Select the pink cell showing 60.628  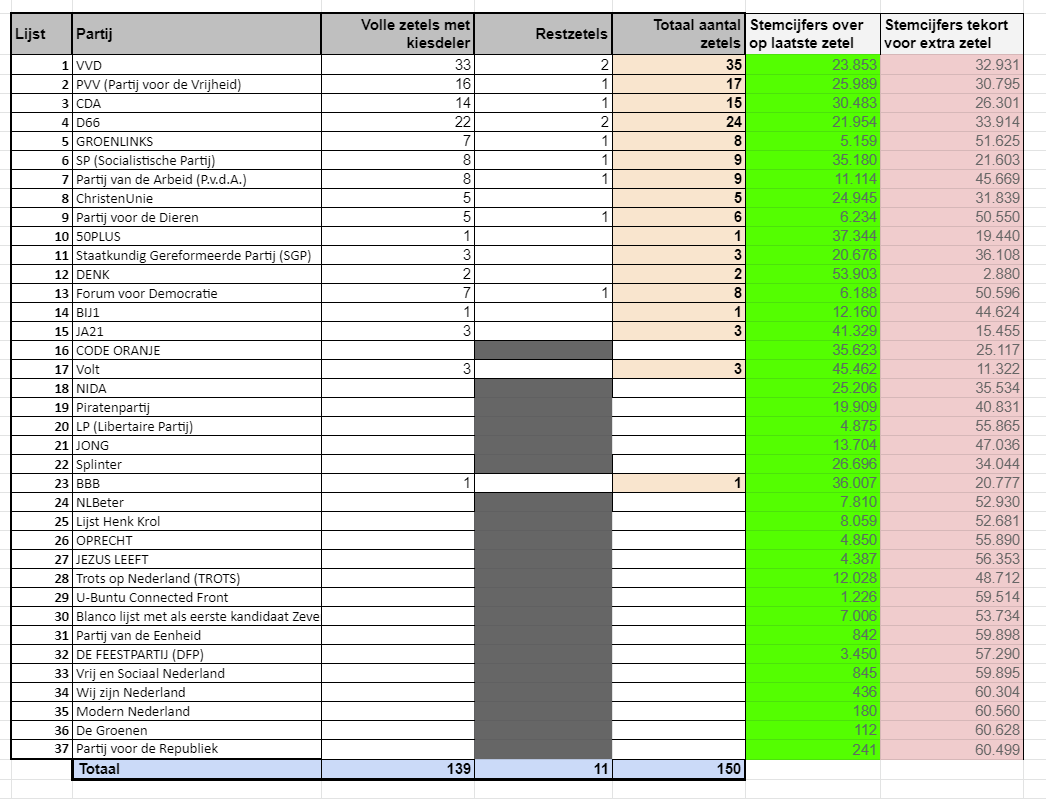(952, 730)
